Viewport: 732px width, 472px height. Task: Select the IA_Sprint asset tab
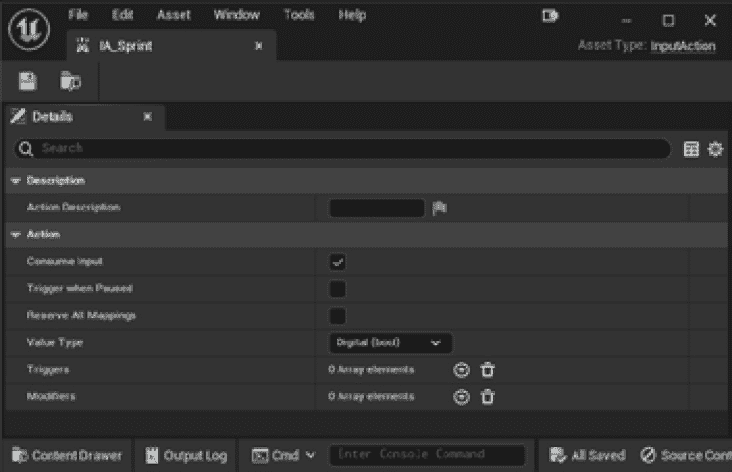(171, 46)
